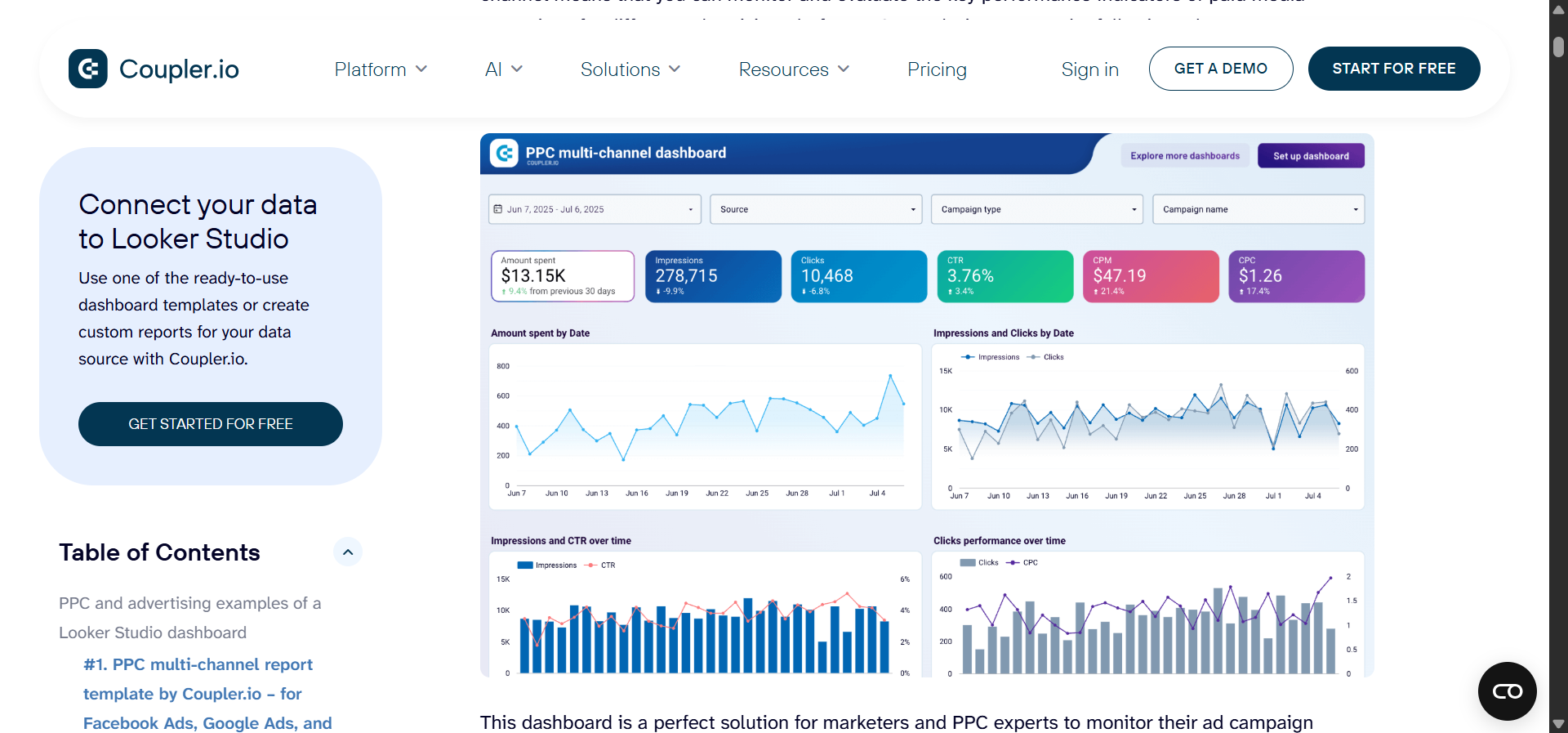Open the Source filter dropdown
This screenshot has height=733, width=1568.
(816, 209)
